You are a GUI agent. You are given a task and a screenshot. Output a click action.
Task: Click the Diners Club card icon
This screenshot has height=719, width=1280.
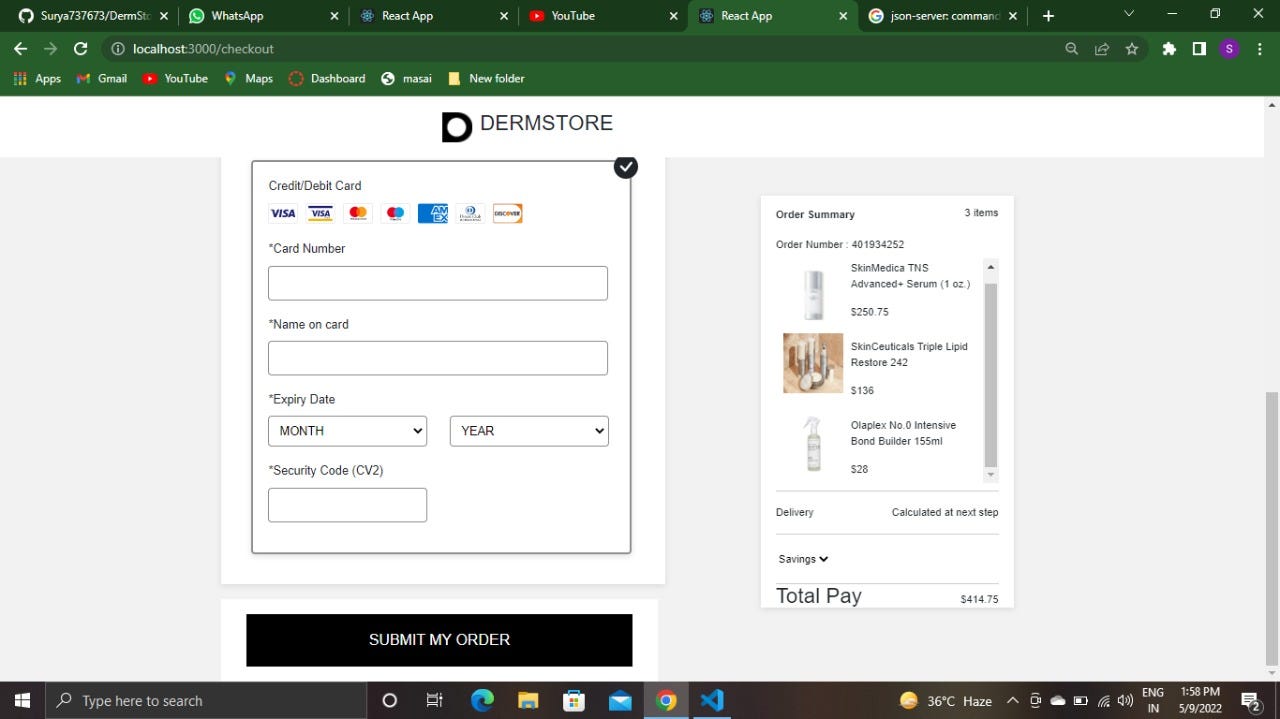(x=470, y=213)
